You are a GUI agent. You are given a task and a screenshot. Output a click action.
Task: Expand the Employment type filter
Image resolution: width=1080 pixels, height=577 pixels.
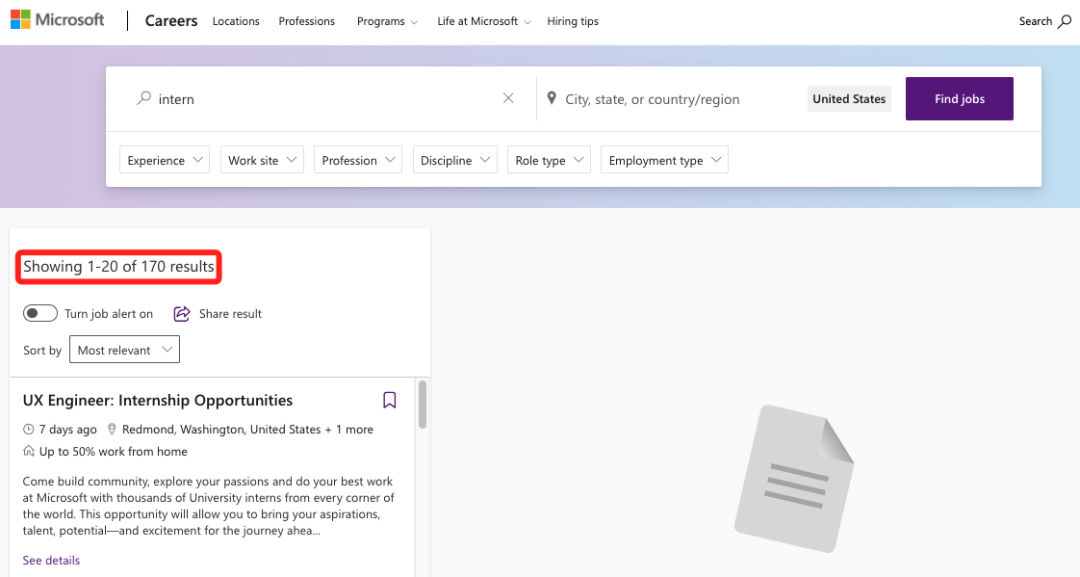(665, 160)
